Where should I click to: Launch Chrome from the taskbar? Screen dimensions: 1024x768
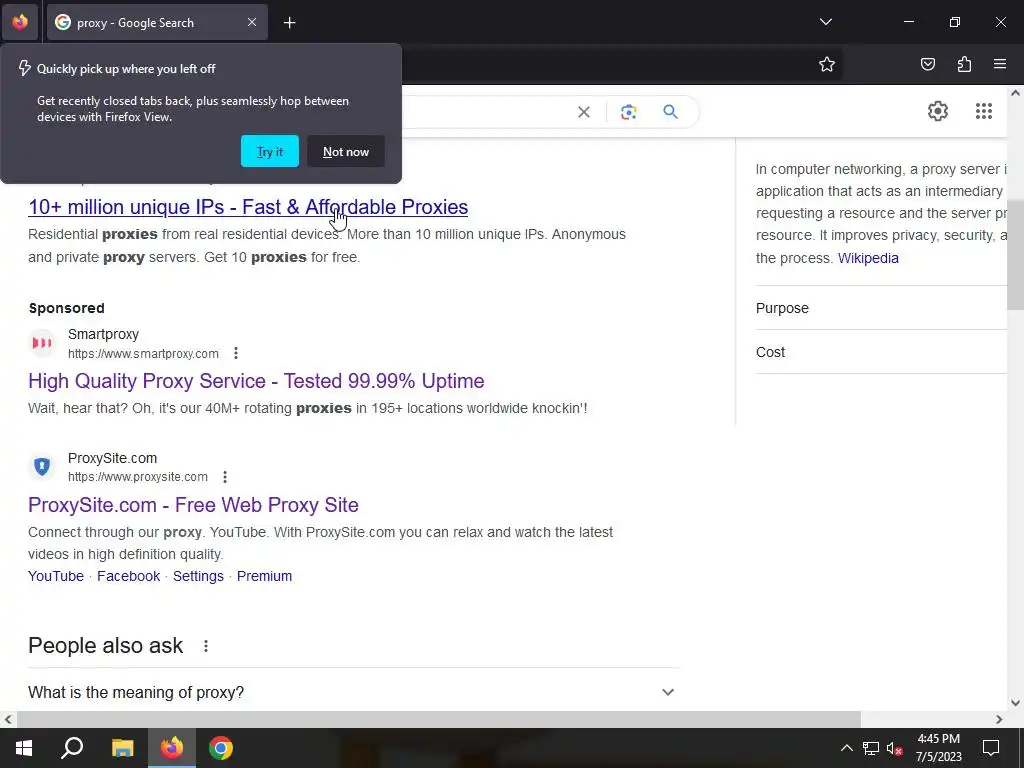(x=221, y=748)
